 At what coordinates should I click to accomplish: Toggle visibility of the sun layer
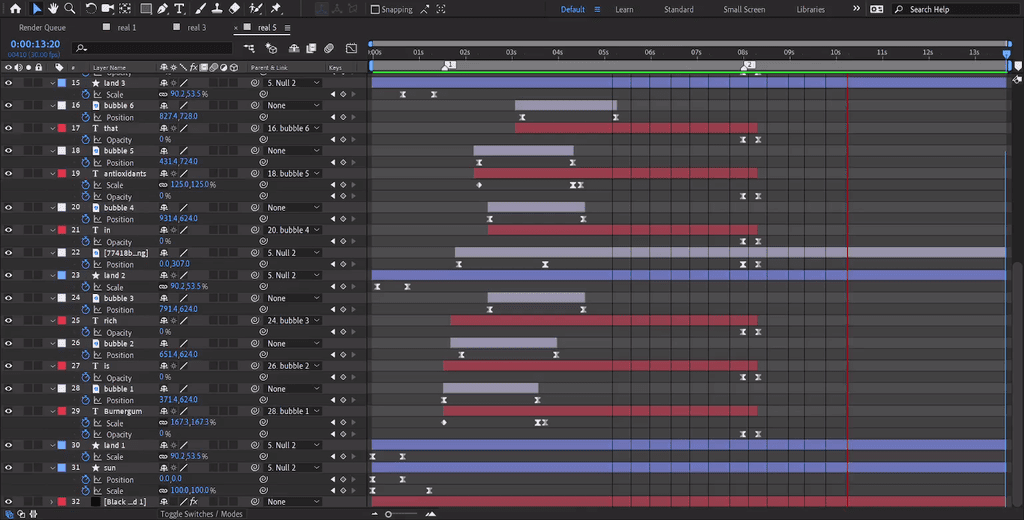click(8, 468)
